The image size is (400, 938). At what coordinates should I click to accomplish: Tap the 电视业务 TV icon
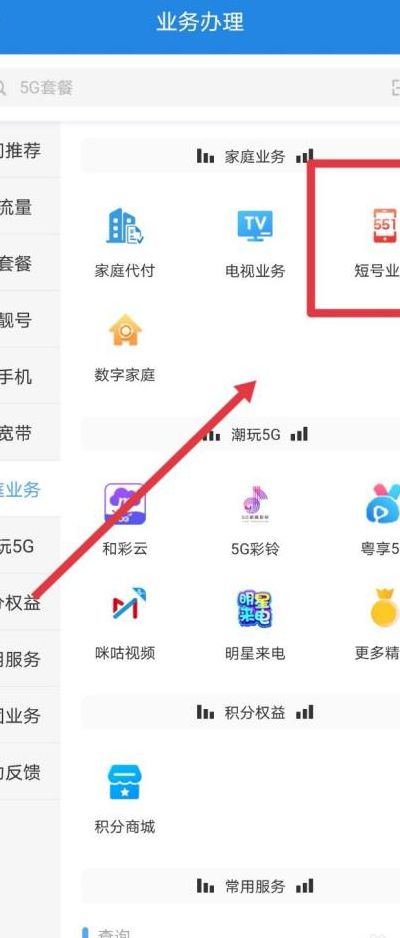click(x=255, y=226)
